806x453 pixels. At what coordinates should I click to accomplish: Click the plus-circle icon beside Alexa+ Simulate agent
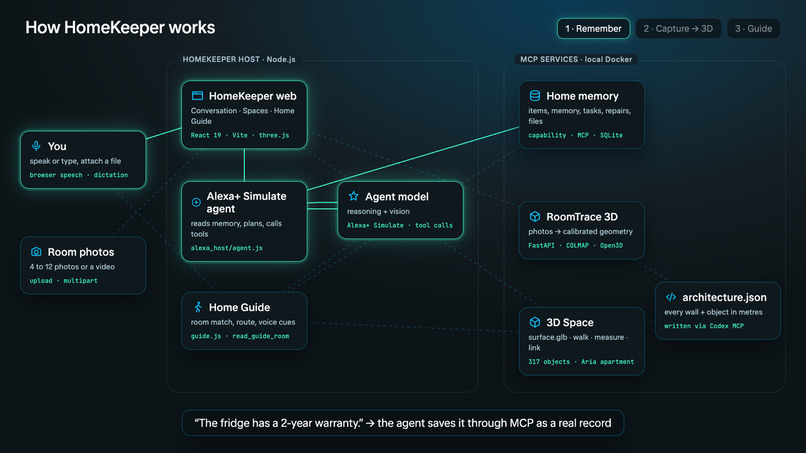point(196,203)
